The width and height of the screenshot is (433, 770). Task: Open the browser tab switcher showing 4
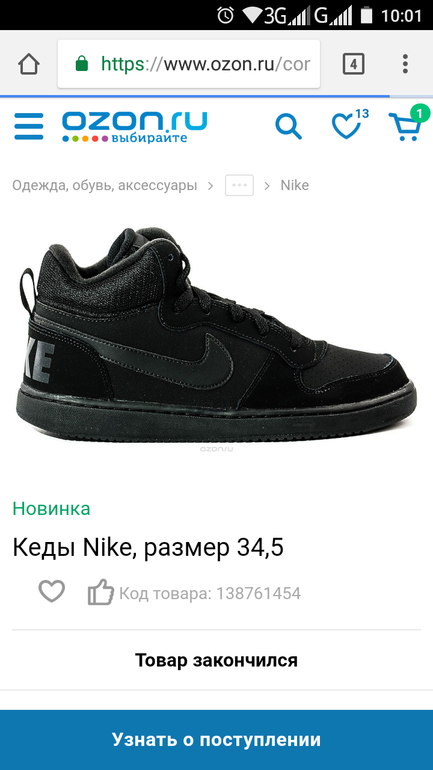353,64
